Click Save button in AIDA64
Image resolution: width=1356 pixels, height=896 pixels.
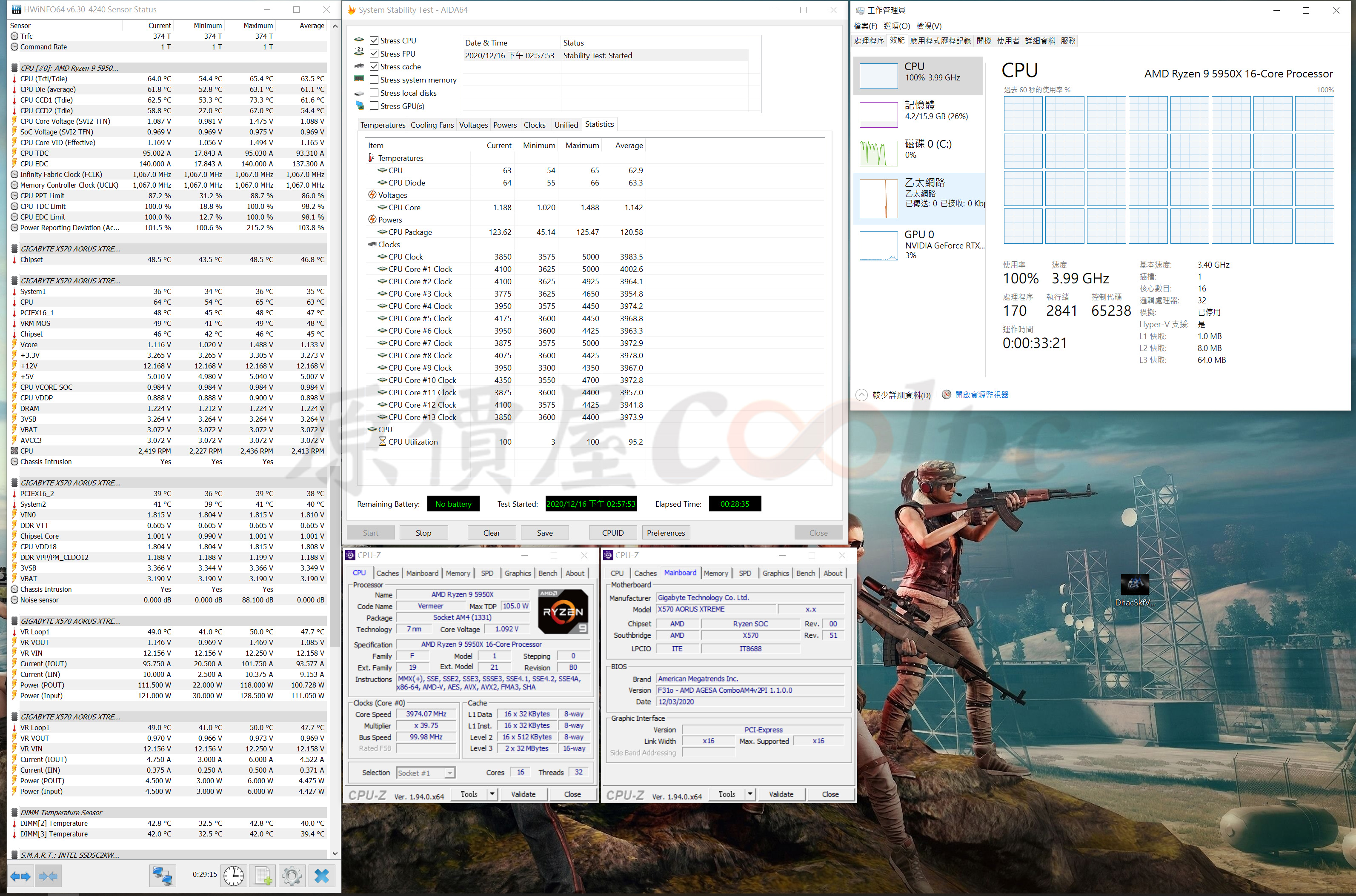click(545, 533)
